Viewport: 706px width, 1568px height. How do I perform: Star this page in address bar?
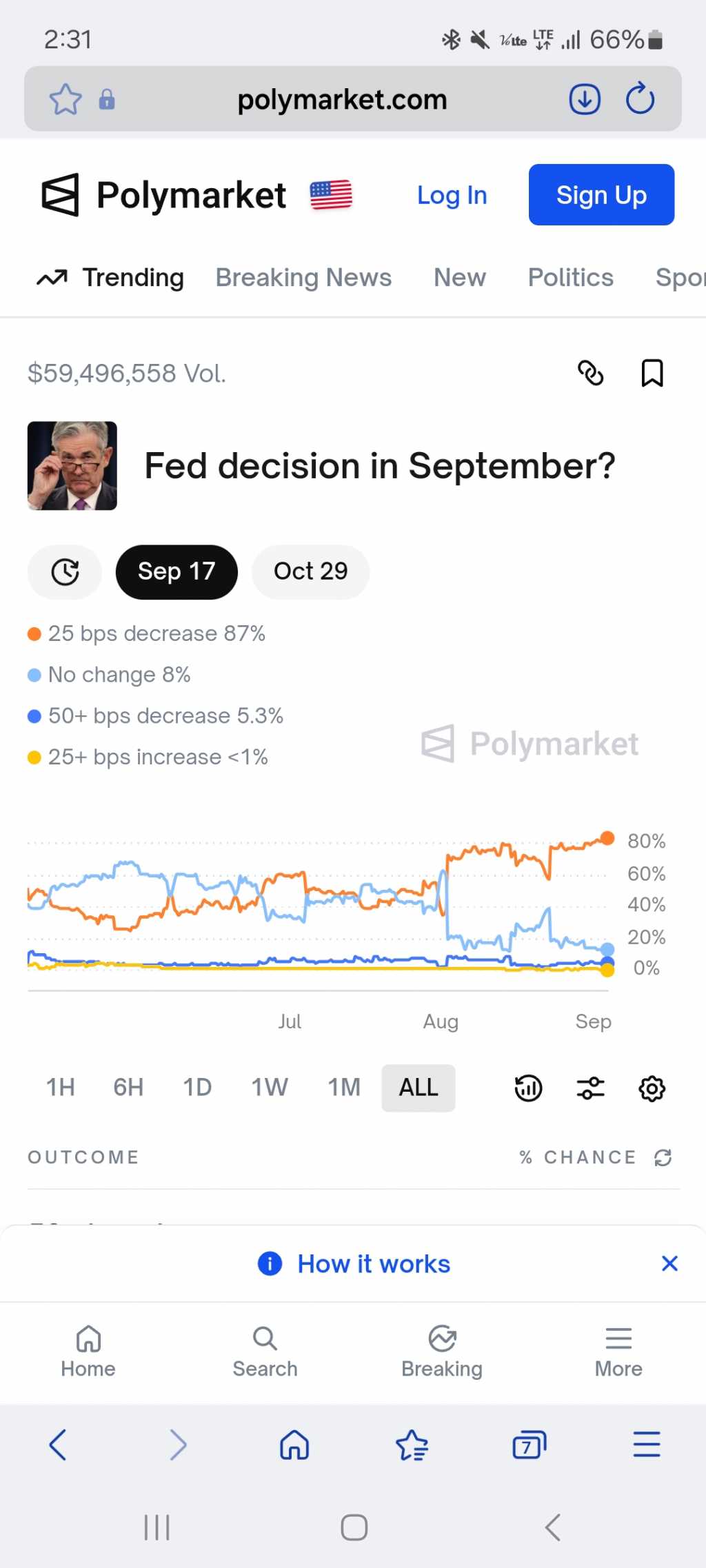(65, 99)
